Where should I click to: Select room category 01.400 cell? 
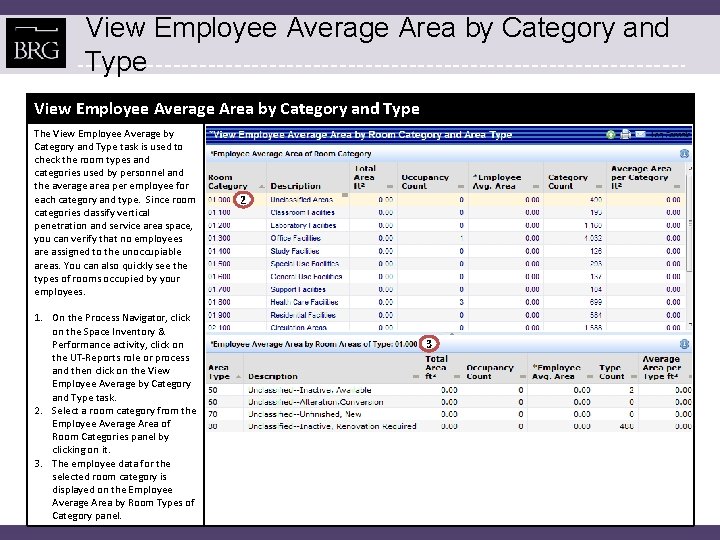coord(219,251)
